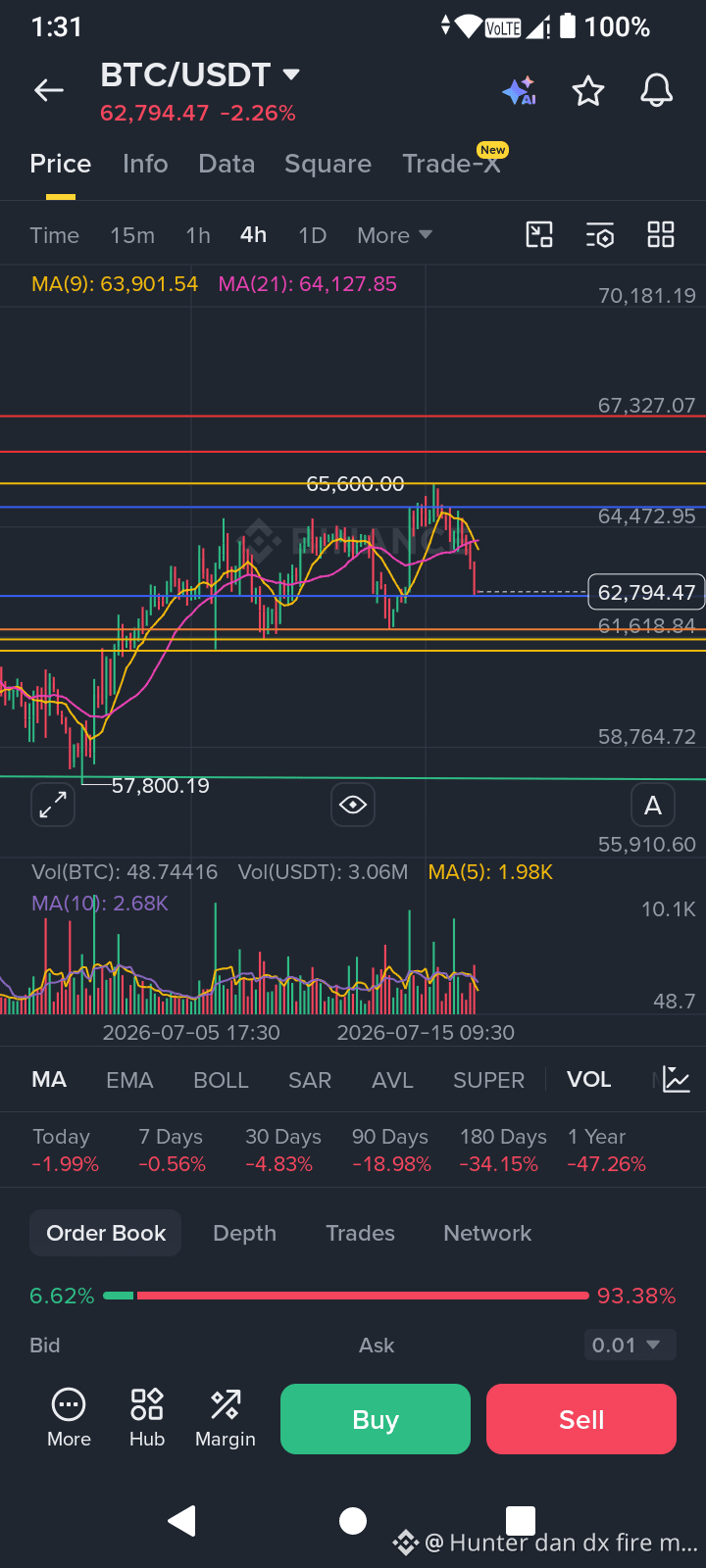The image size is (706, 1568).
Task: Open the Depth tab
Action: pyautogui.click(x=244, y=1233)
